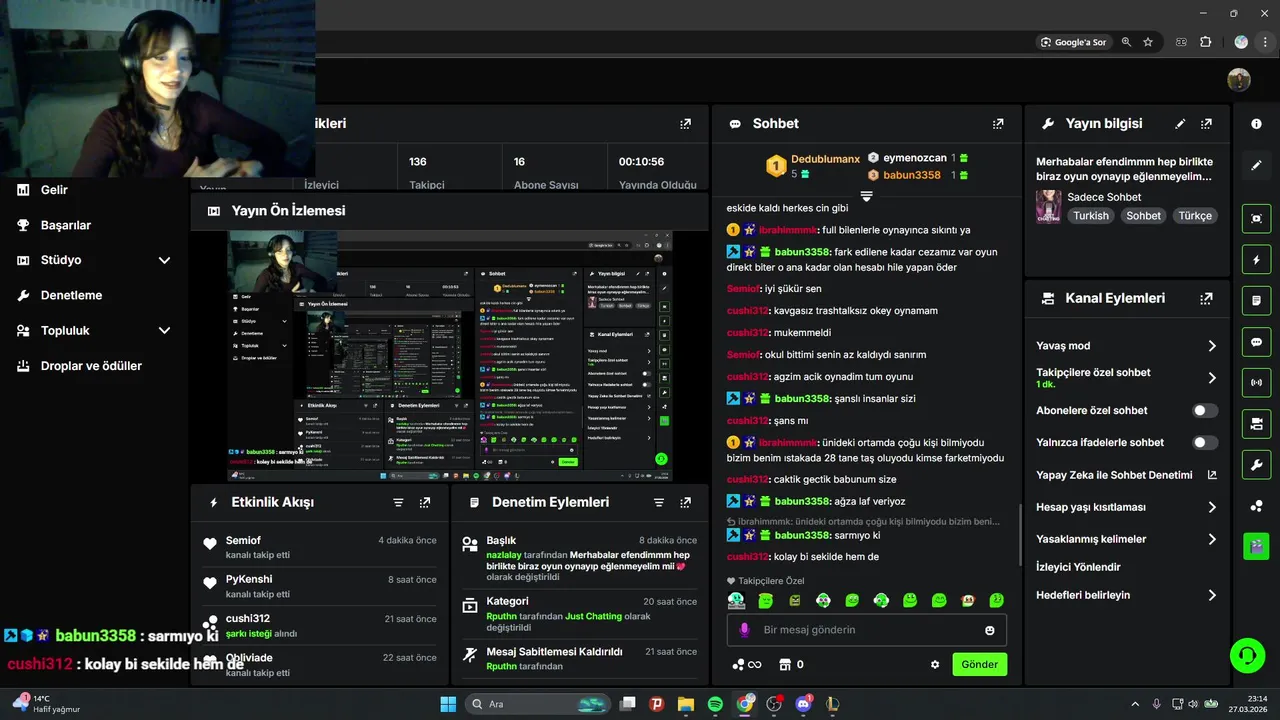This screenshot has width=1280, height=720.
Task: Click the Sadece Sohbet category thumbnail
Action: point(1048,207)
